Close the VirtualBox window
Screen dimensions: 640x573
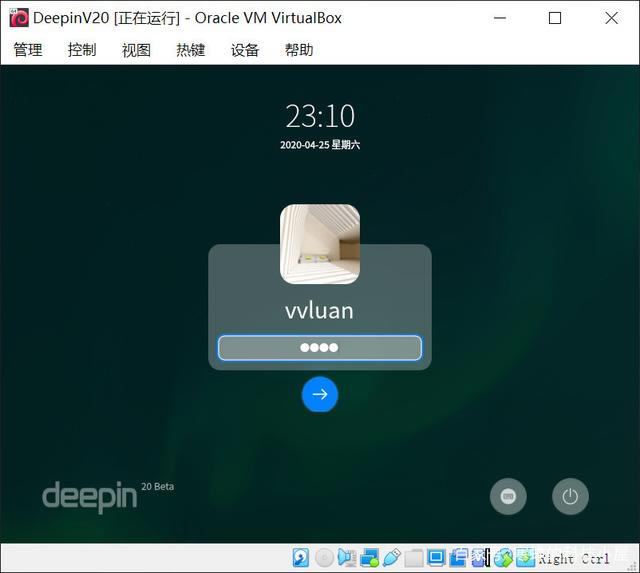click(x=611, y=18)
